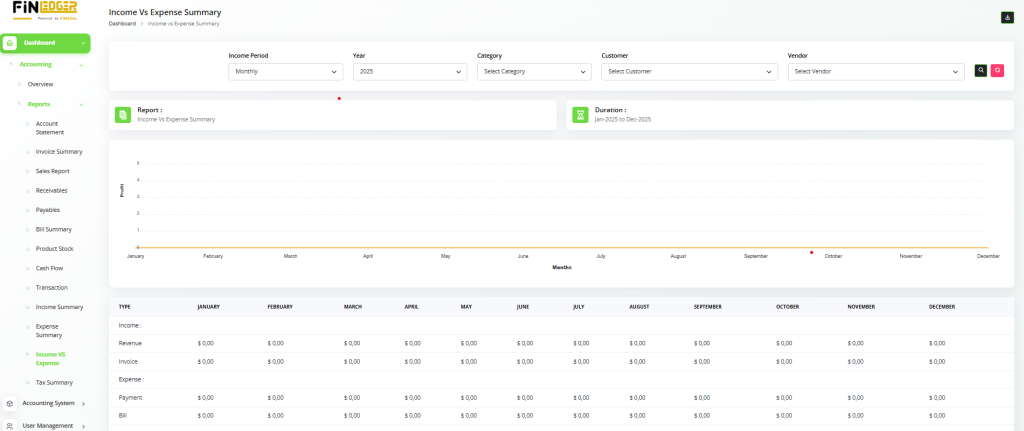Open the Select Customer dropdown
1024x431 pixels.
[x=688, y=72]
